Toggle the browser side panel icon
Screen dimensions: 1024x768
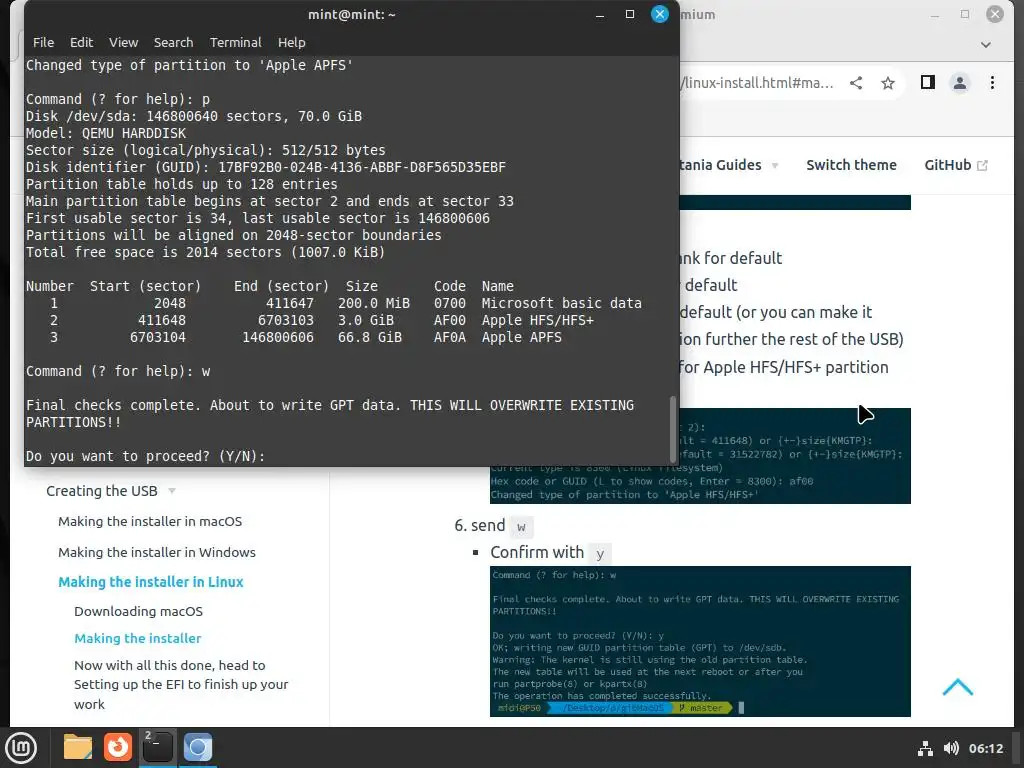pyautogui.click(x=927, y=82)
